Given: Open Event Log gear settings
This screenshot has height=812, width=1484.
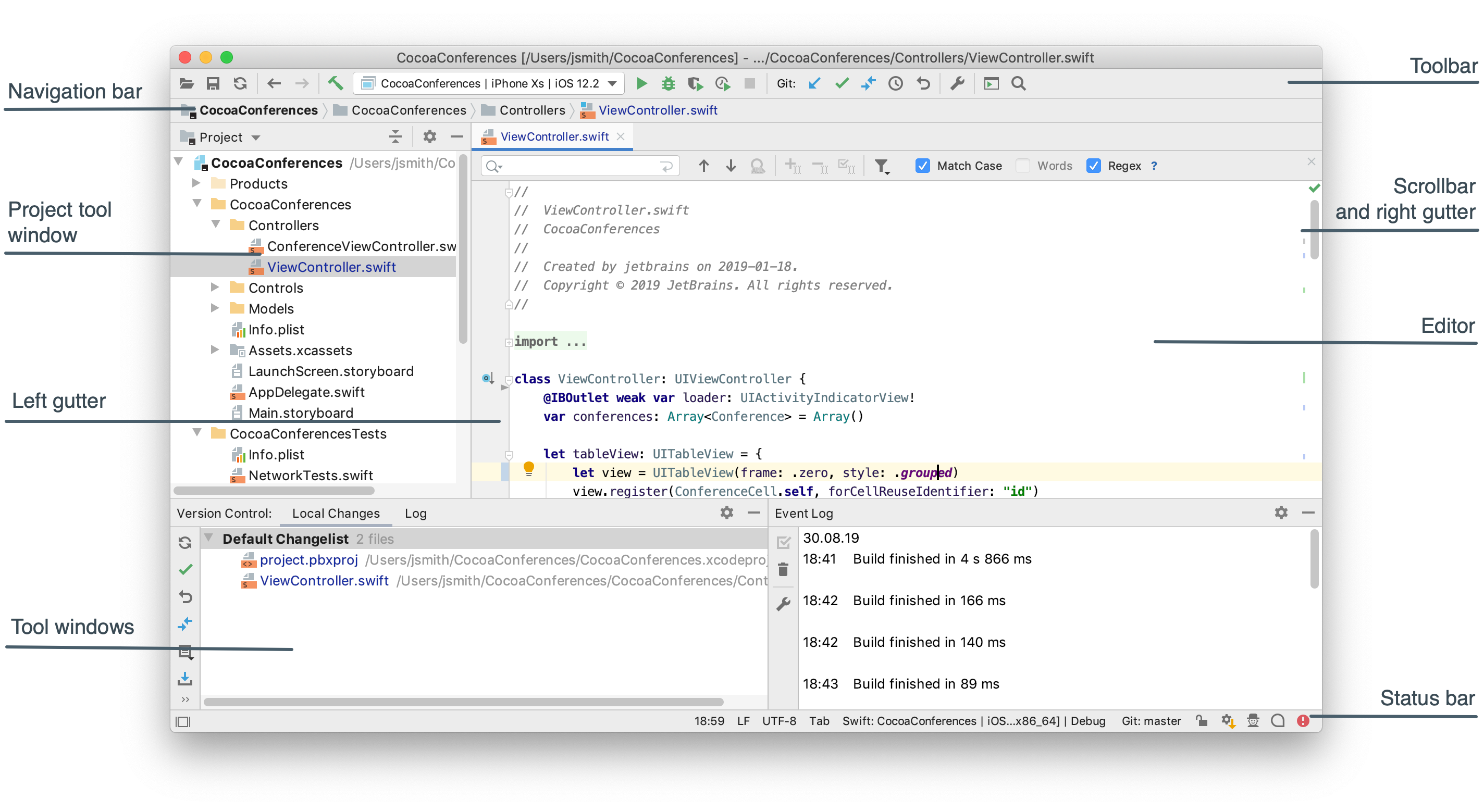Looking at the screenshot, I should click(x=1281, y=513).
